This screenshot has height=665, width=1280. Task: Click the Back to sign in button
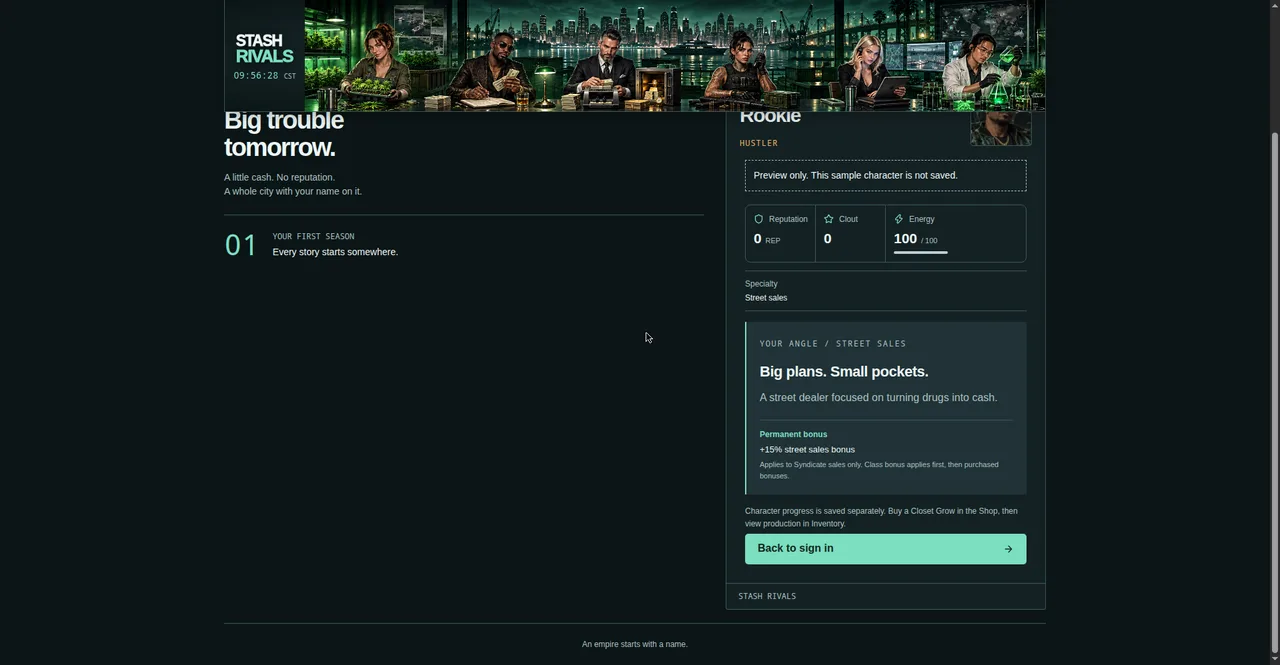pos(885,549)
